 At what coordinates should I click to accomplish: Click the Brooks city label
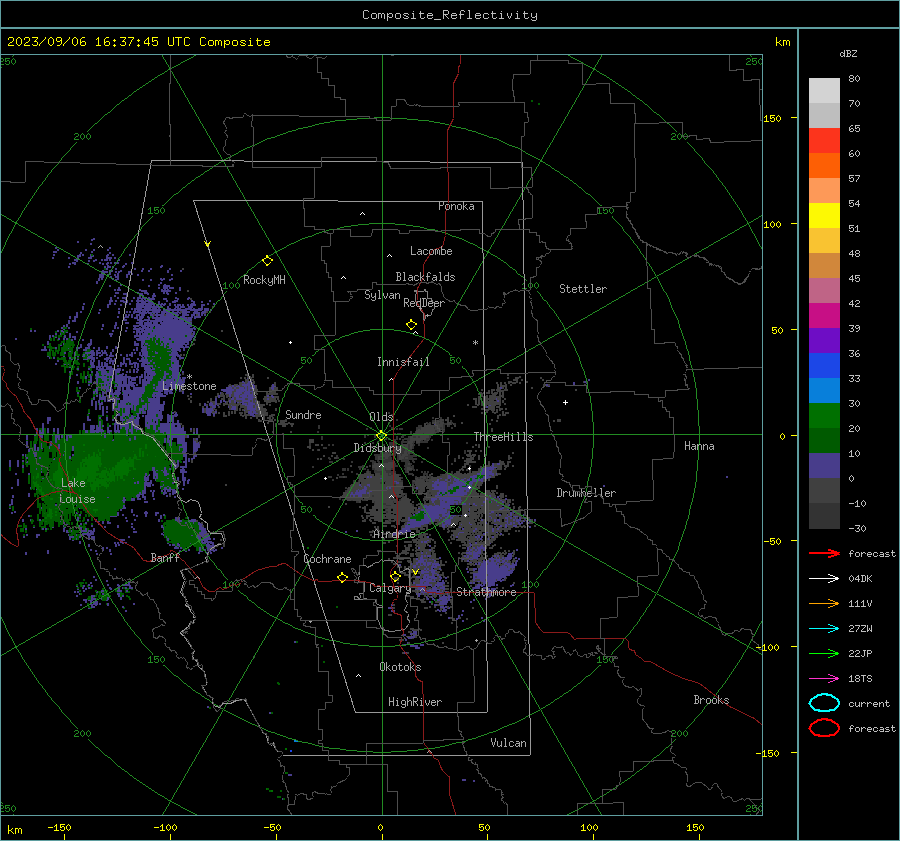(711, 700)
